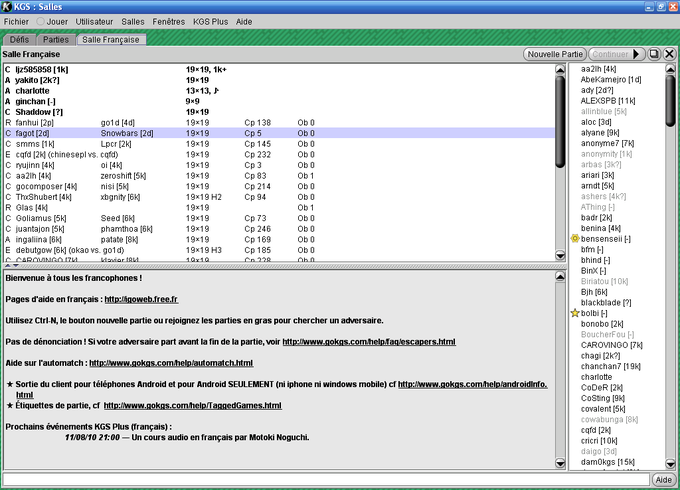Open the KGS Plus menu

coord(210,22)
